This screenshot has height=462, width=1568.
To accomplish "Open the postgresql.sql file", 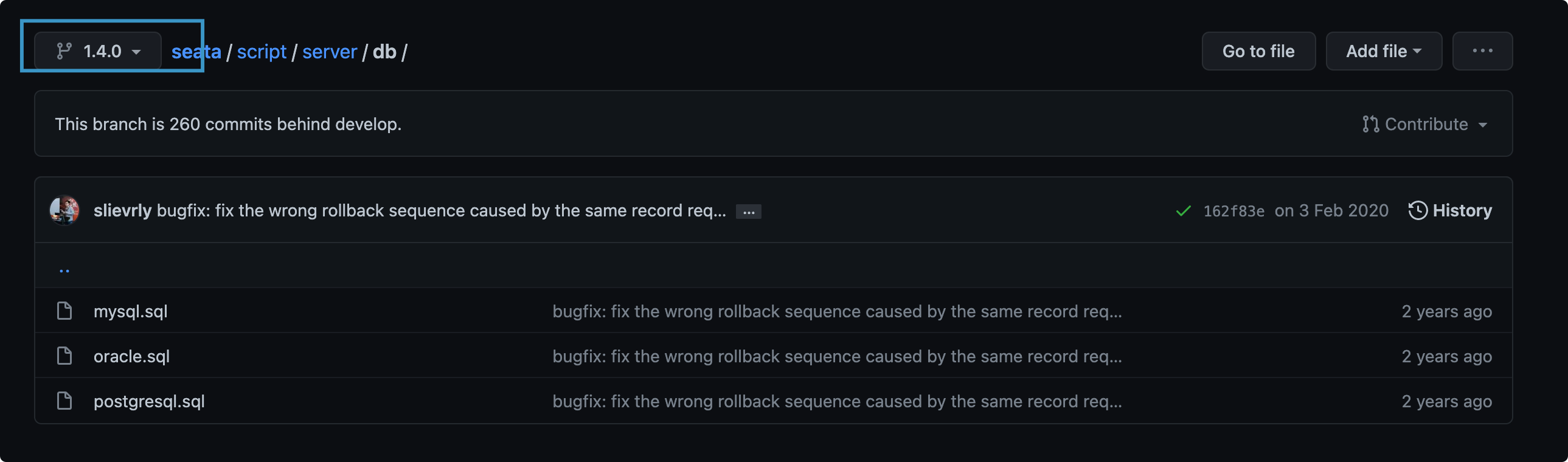I will 149,401.
